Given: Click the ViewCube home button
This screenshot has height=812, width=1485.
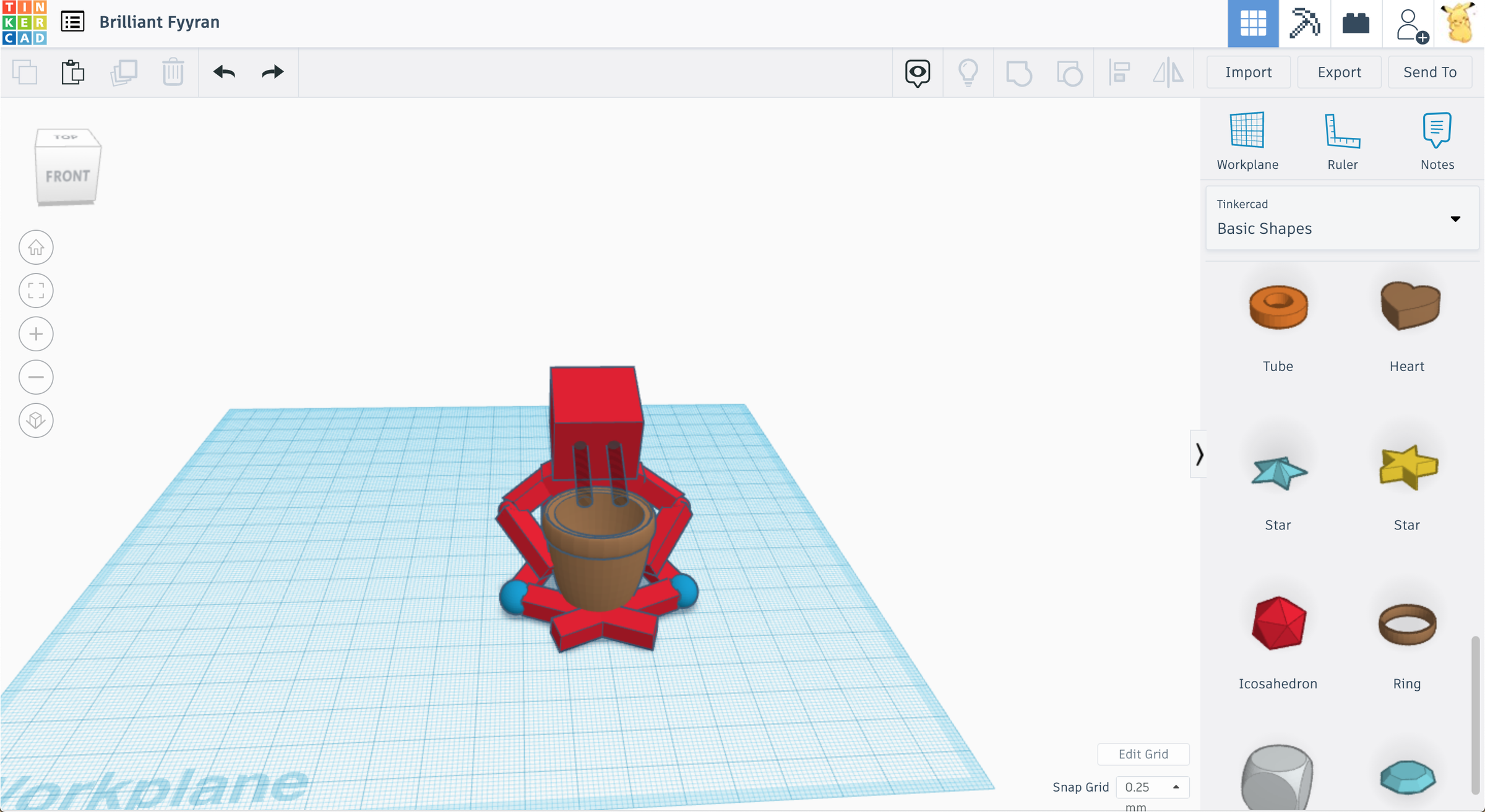Looking at the screenshot, I should (x=36, y=247).
